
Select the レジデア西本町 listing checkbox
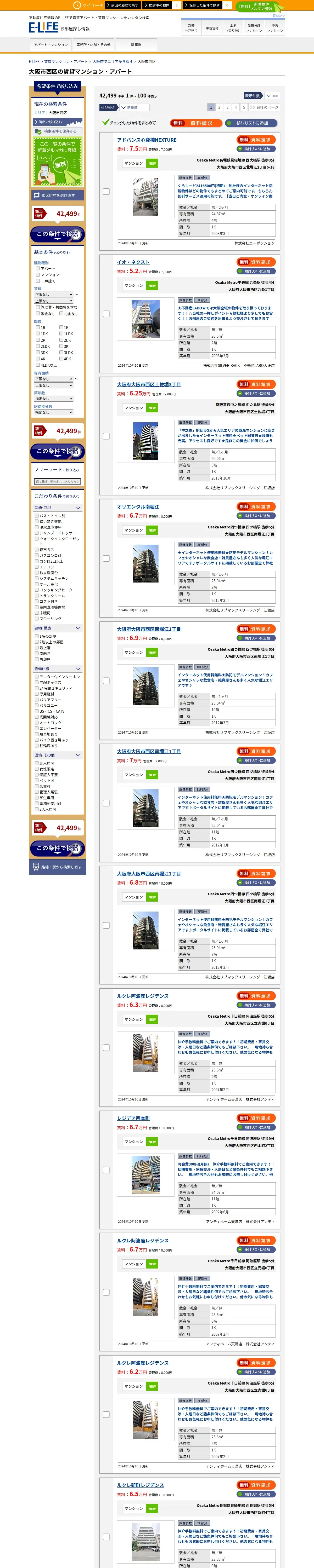click(106, 1170)
